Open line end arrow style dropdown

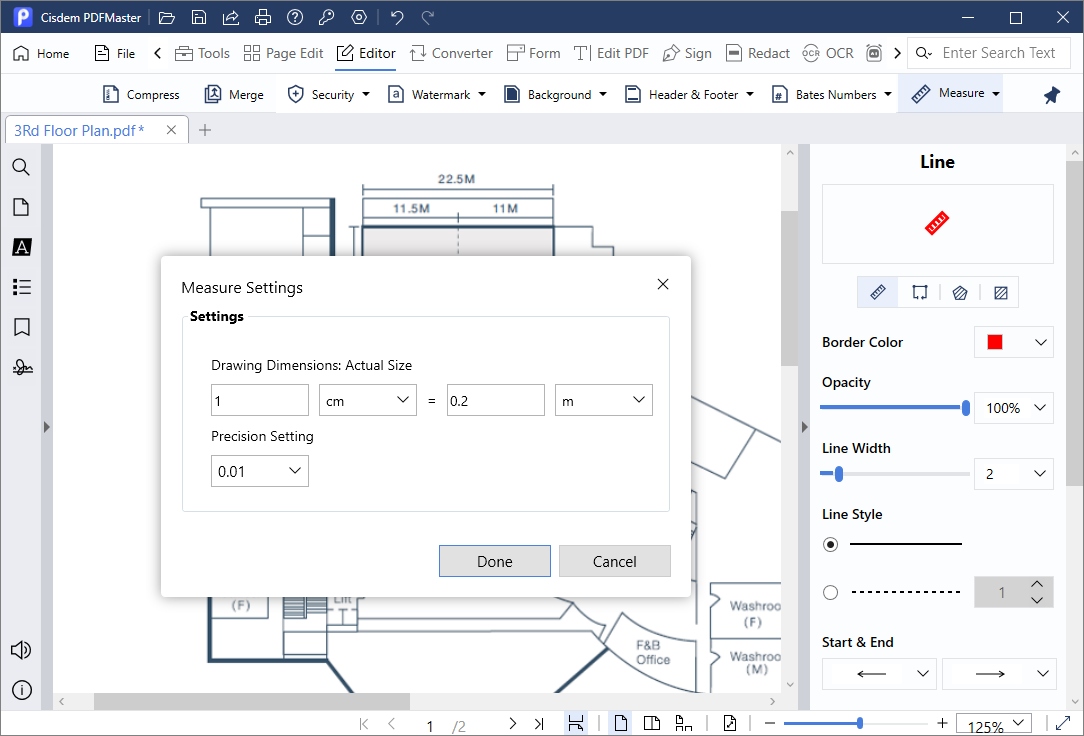click(x=999, y=674)
